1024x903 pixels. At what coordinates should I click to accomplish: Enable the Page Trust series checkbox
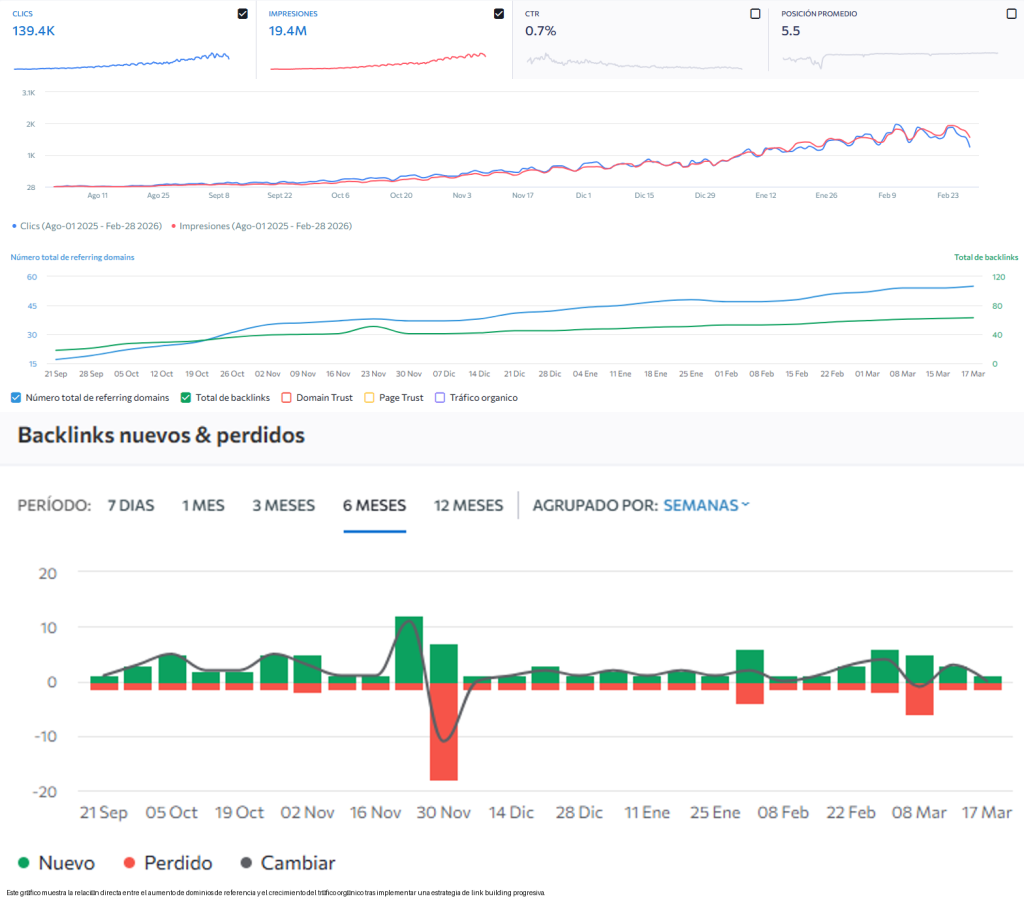pyautogui.click(x=369, y=398)
